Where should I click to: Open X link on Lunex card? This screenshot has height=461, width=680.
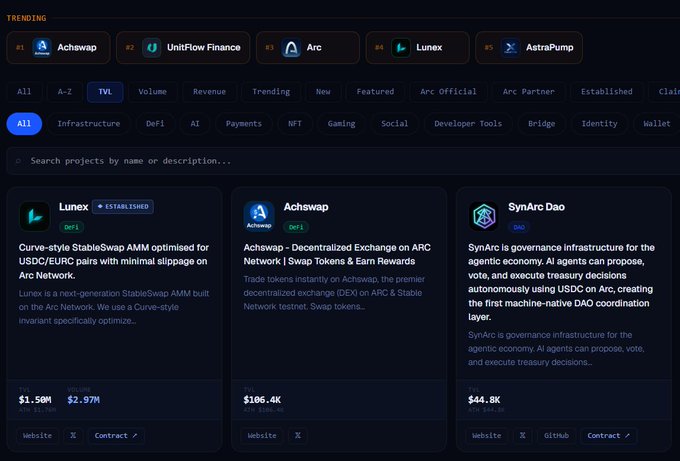click(x=73, y=435)
